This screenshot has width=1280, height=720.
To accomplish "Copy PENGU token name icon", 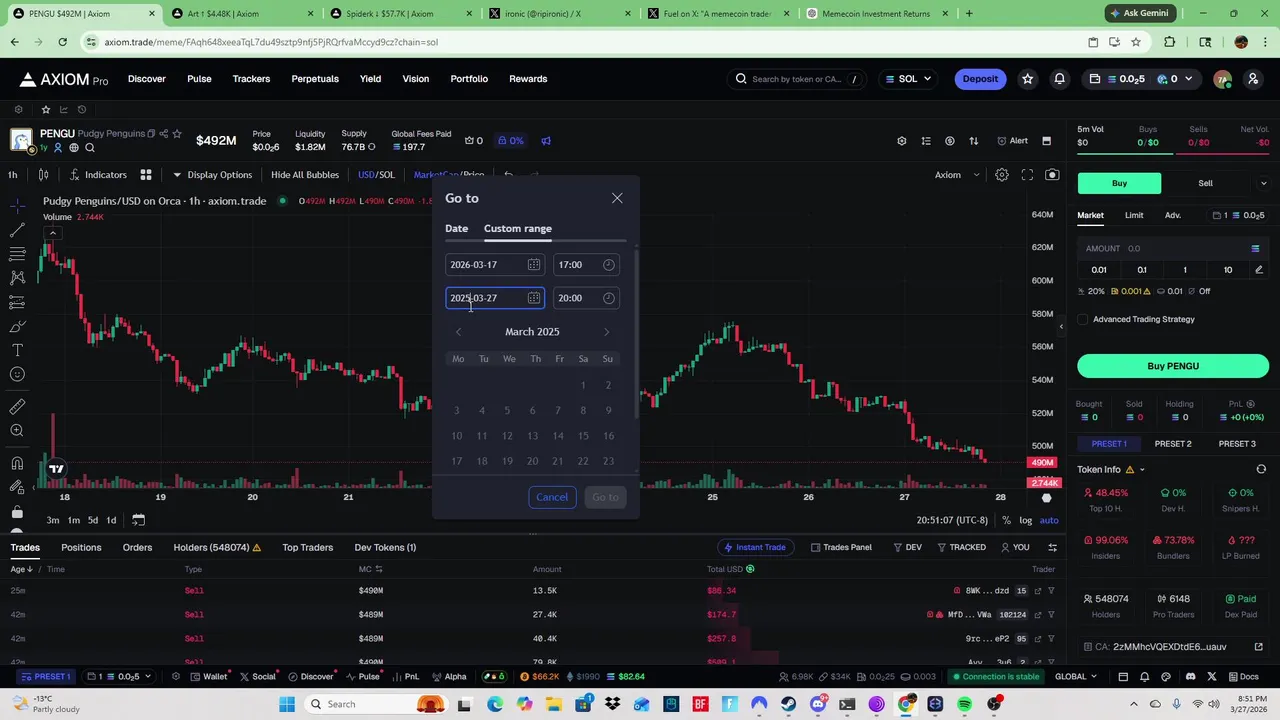I will coord(151,134).
